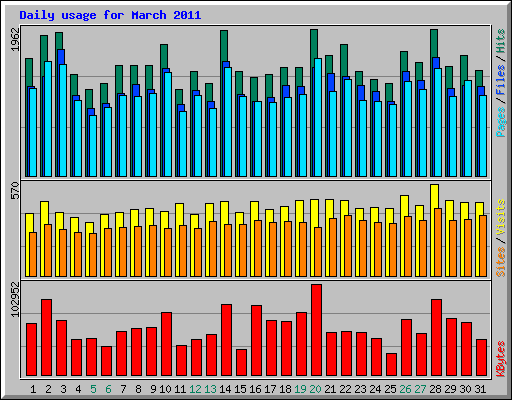Click the 'Sites' legend label
The height and width of the screenshot is (400, 512).
tap(501, 262)
